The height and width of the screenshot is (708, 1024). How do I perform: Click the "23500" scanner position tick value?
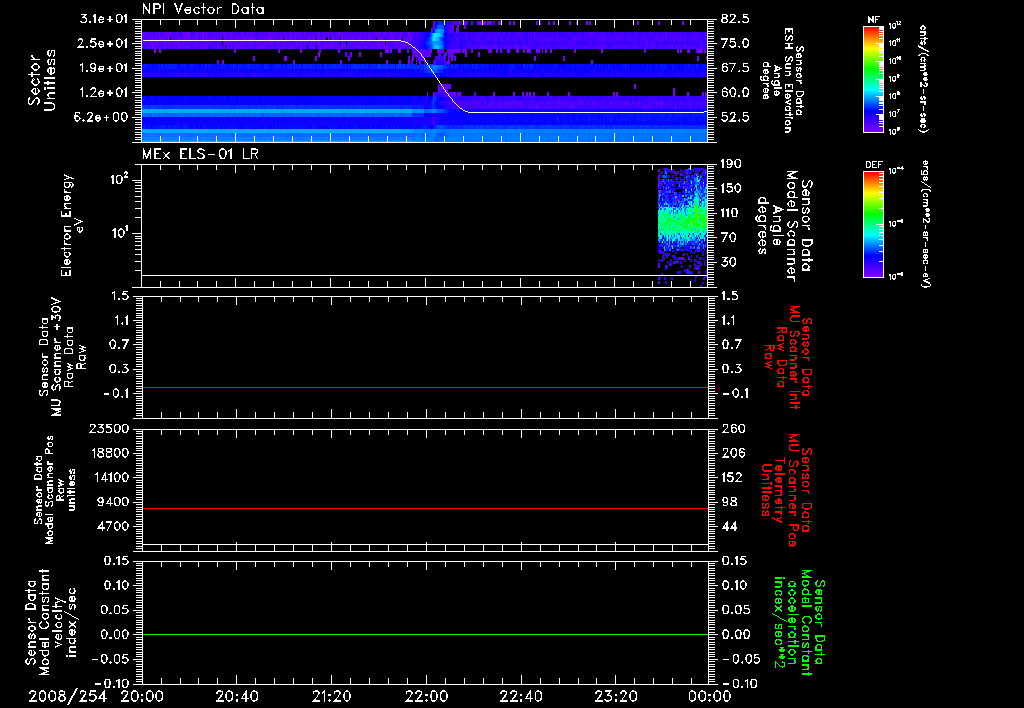click(x=110, y=428)
